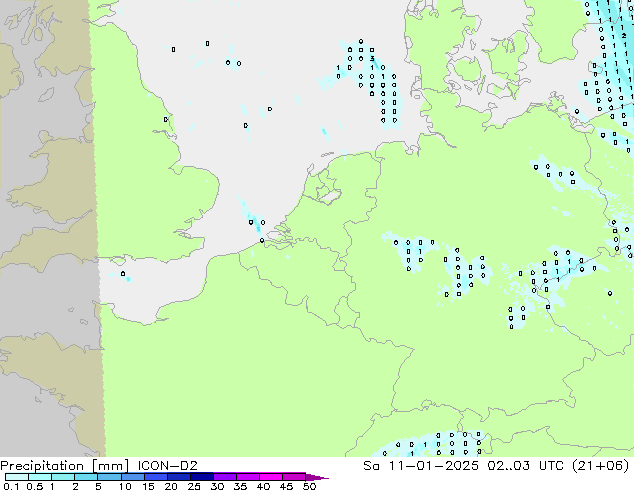The width and height of the screenshot is (634, 490).
Task: Select the 2–5 mm legend swatch
Action: (86, 477)
